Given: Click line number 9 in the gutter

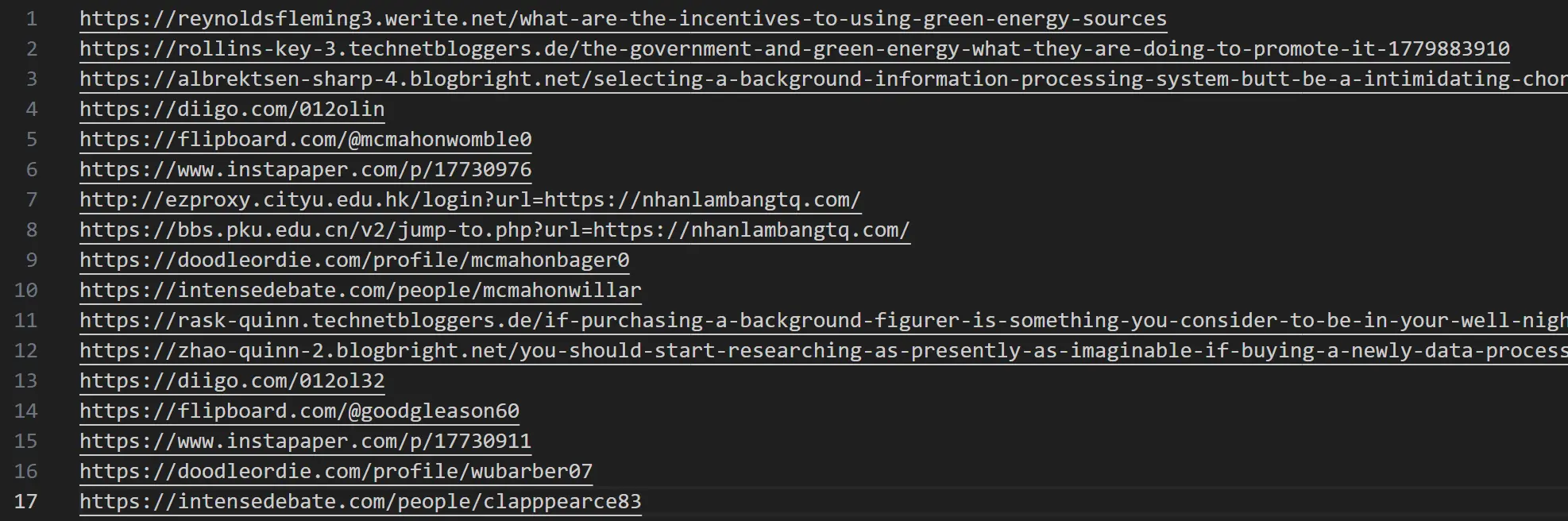Looking at the screenshot, I should pos(32,260).
